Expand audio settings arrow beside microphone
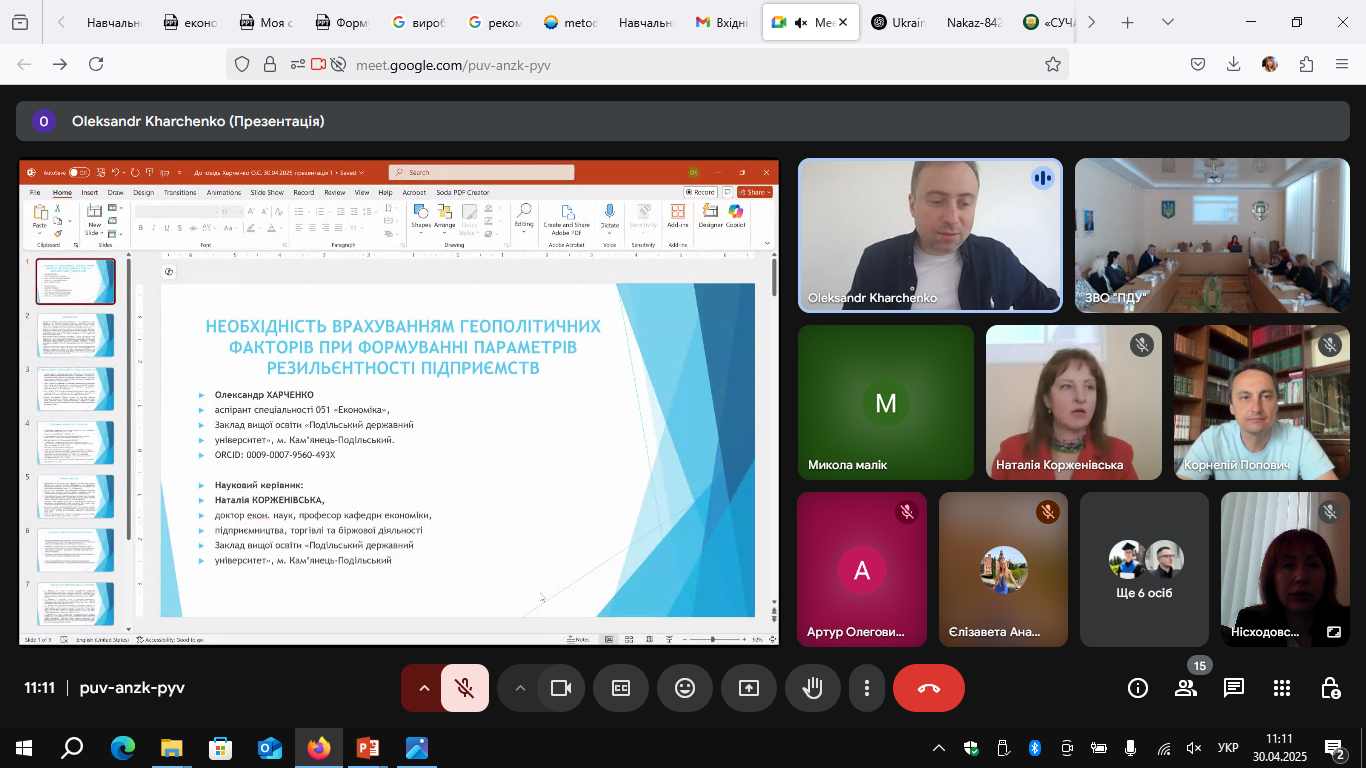 coord(423,688)
